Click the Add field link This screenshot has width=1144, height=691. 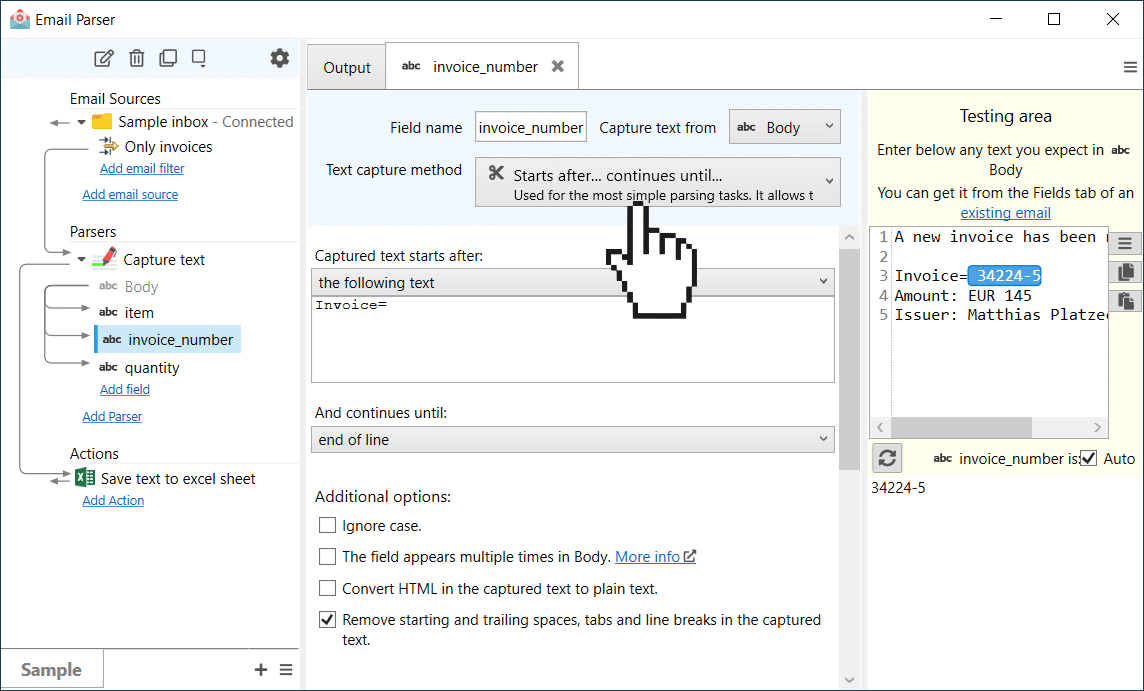click(125, 390)
